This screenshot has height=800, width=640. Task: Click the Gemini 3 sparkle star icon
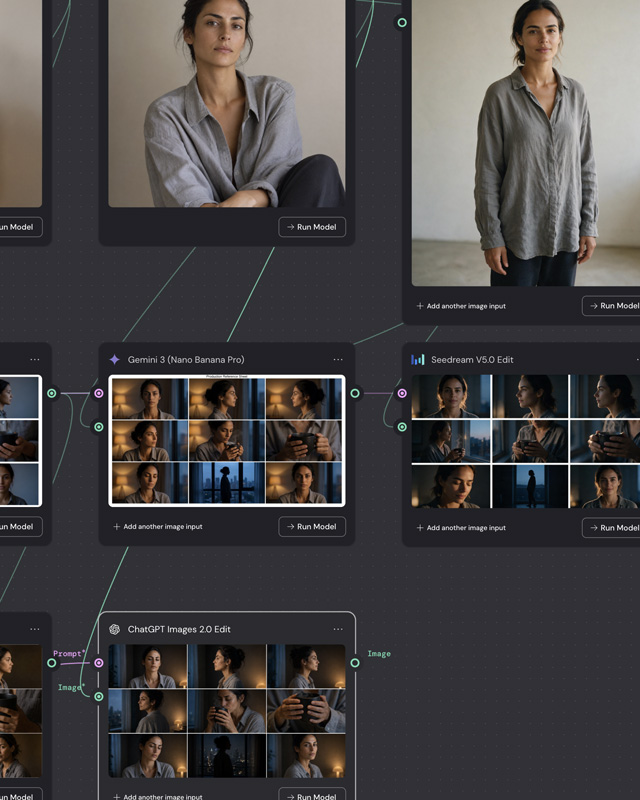coord(114,360)
